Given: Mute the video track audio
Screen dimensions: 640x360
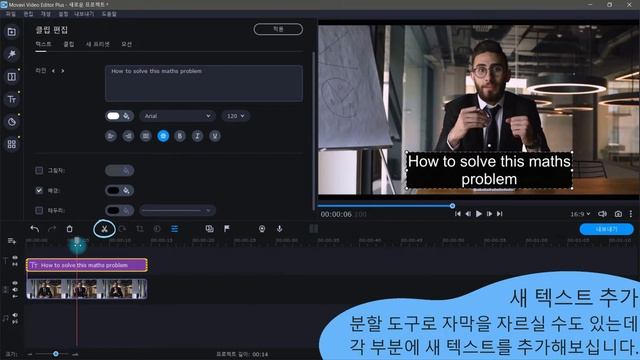Looking at the screenshot, I should tap(15, 289).
